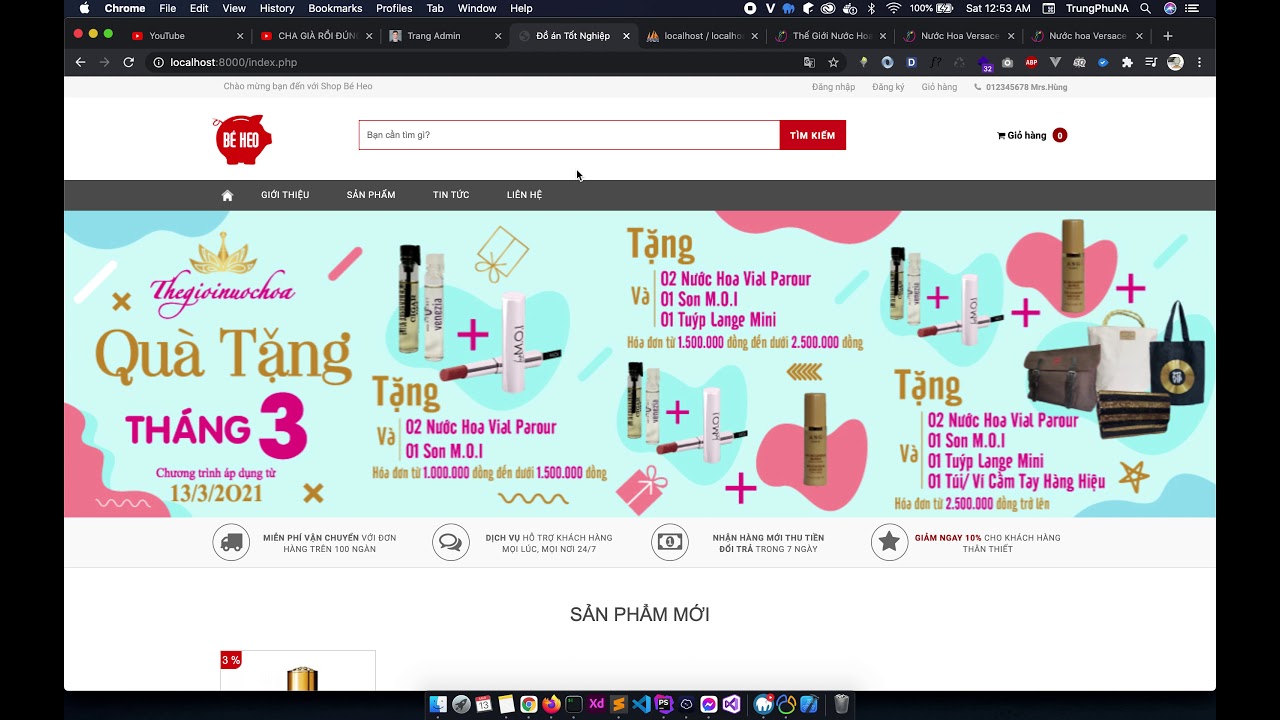Open Messenger from the dock
Viewport: 1280px width, 720px height.
[x=709, y=704]
